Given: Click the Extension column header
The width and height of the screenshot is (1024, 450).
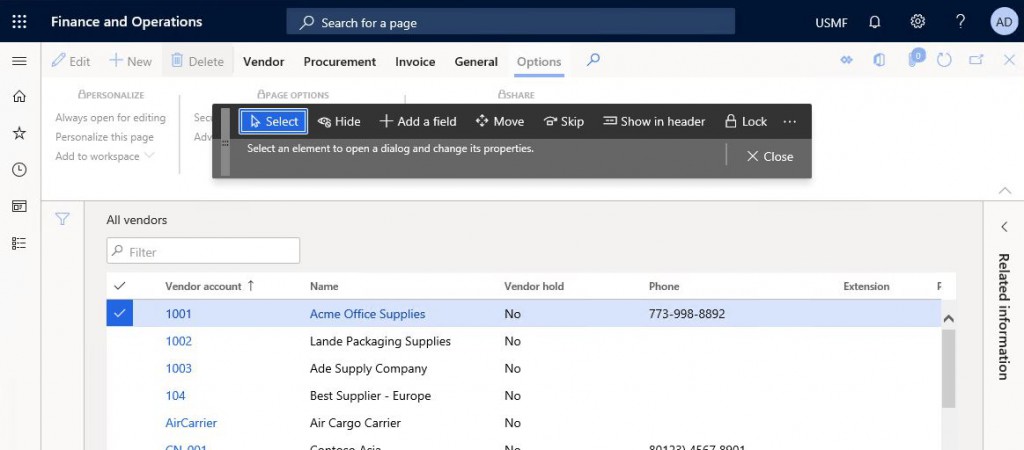Looking at the screenshot, I should pos(866,286).
